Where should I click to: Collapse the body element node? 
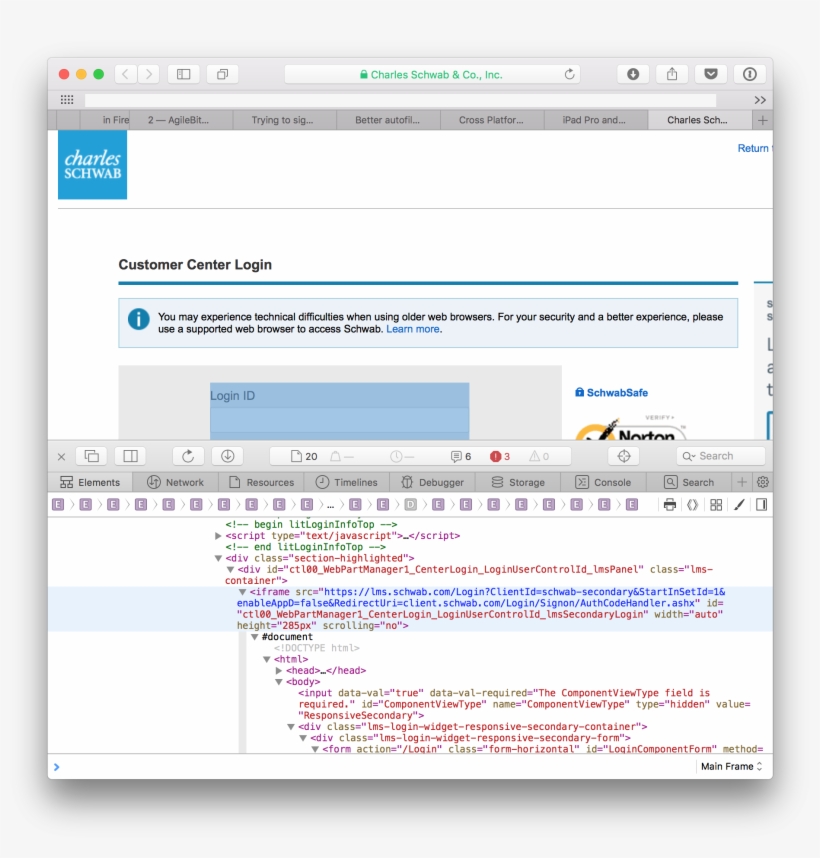coord(278,682)
